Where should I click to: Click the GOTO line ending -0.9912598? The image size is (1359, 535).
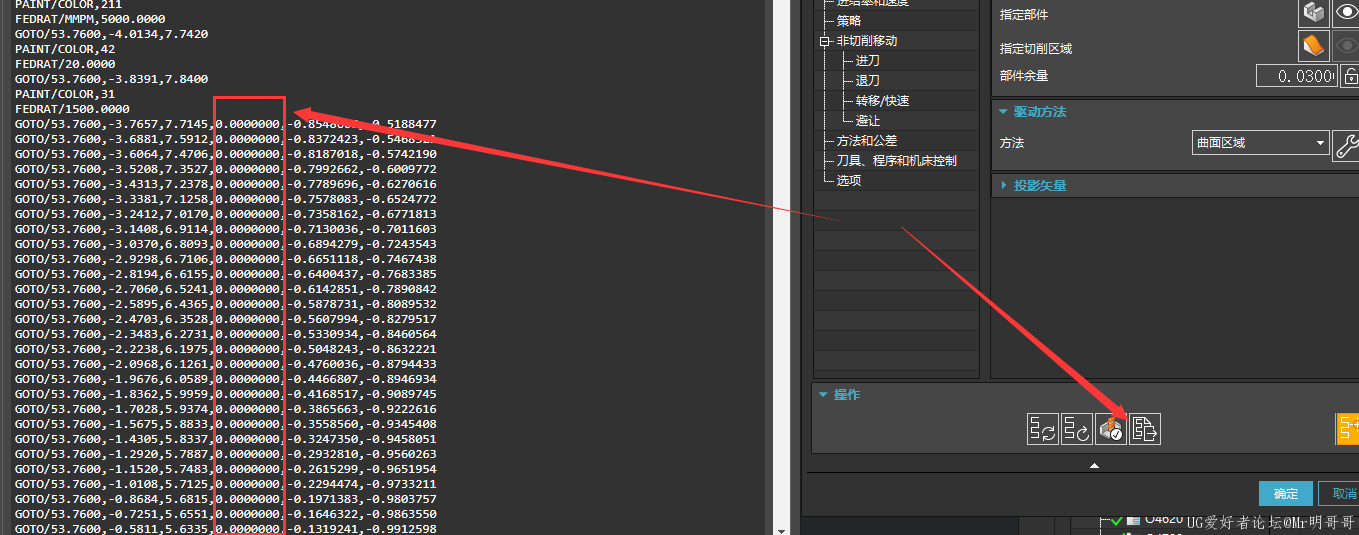[x=225, y=528]
